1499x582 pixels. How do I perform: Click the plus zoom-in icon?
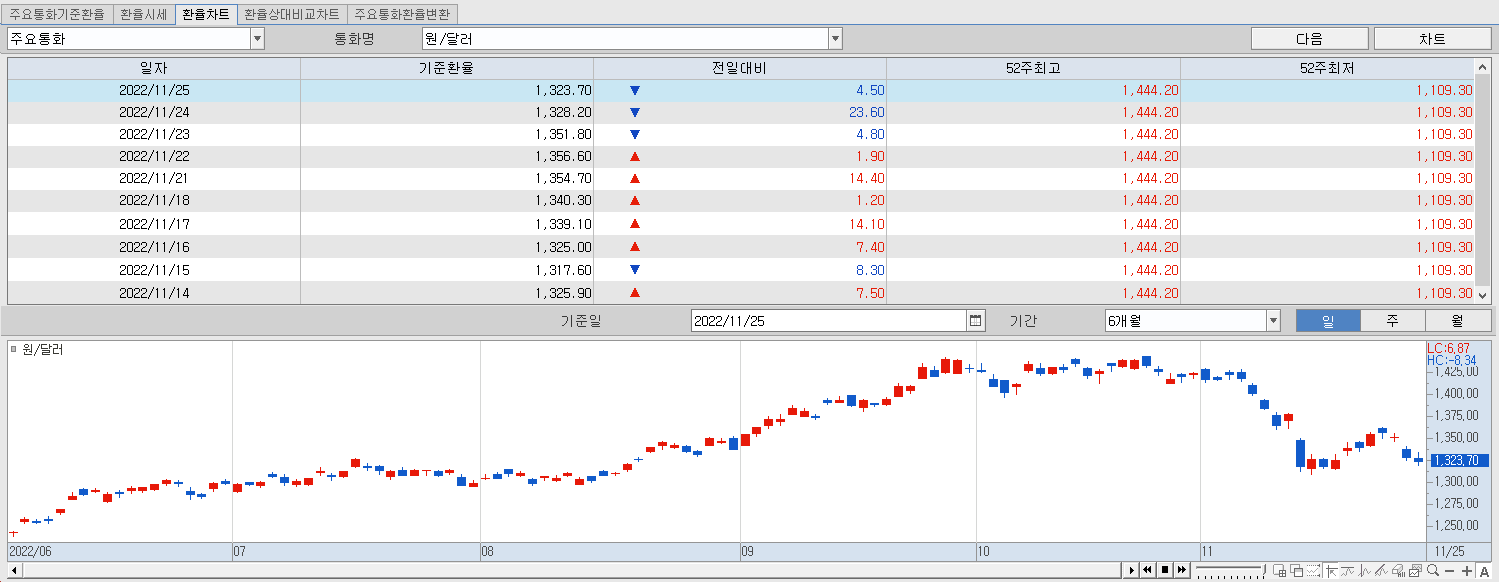pos(1467,571)
